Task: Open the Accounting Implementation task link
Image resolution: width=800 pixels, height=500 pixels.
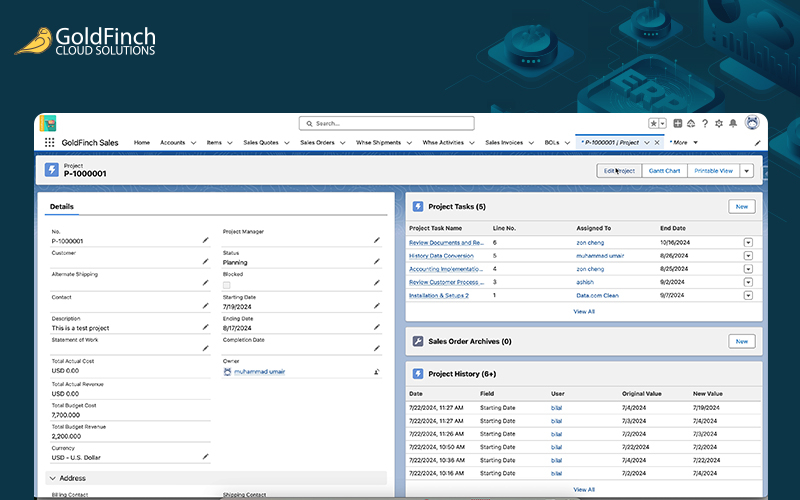Action: (445, 269)
